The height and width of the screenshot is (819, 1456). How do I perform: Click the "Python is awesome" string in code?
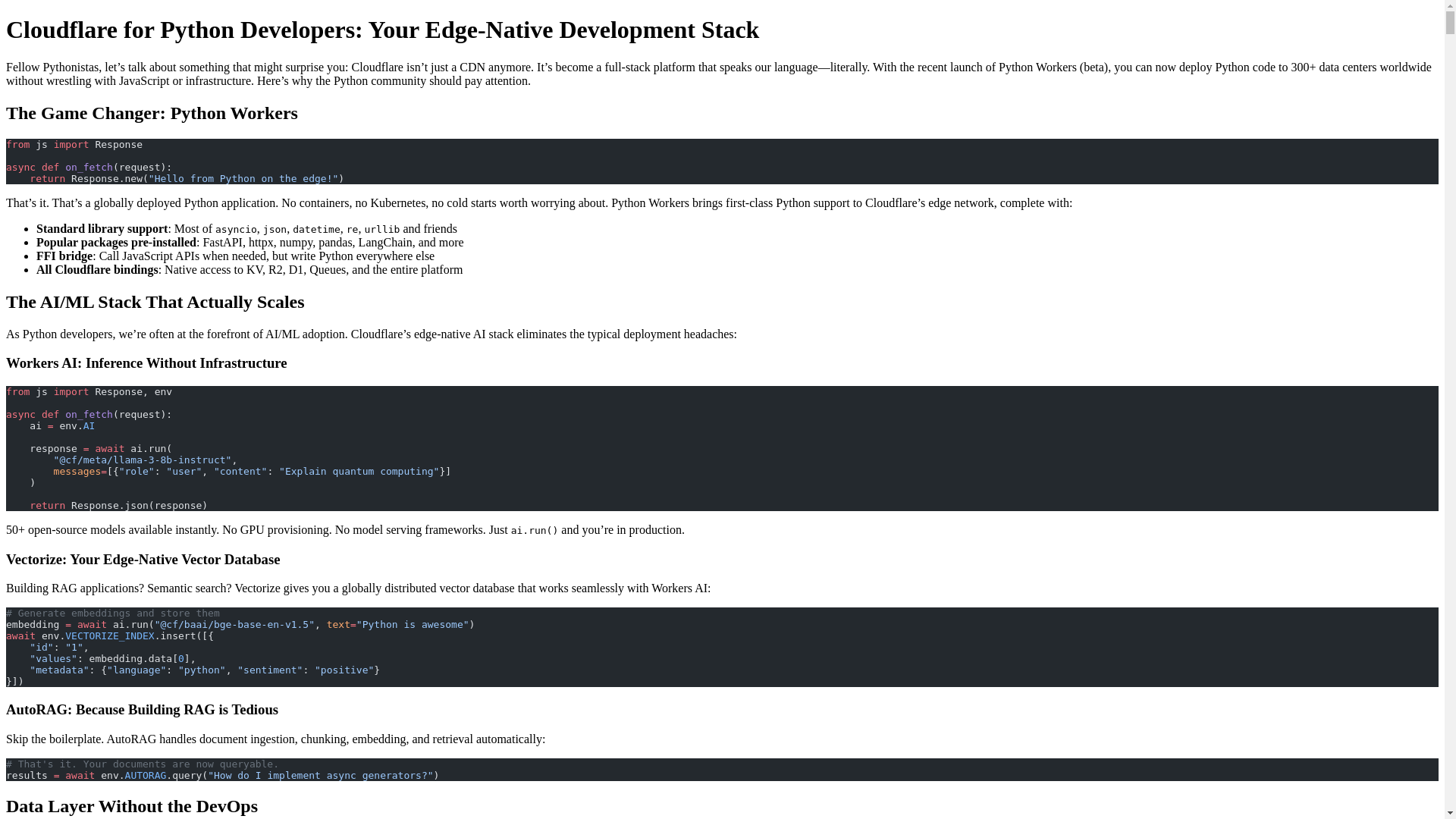[413, 625]
